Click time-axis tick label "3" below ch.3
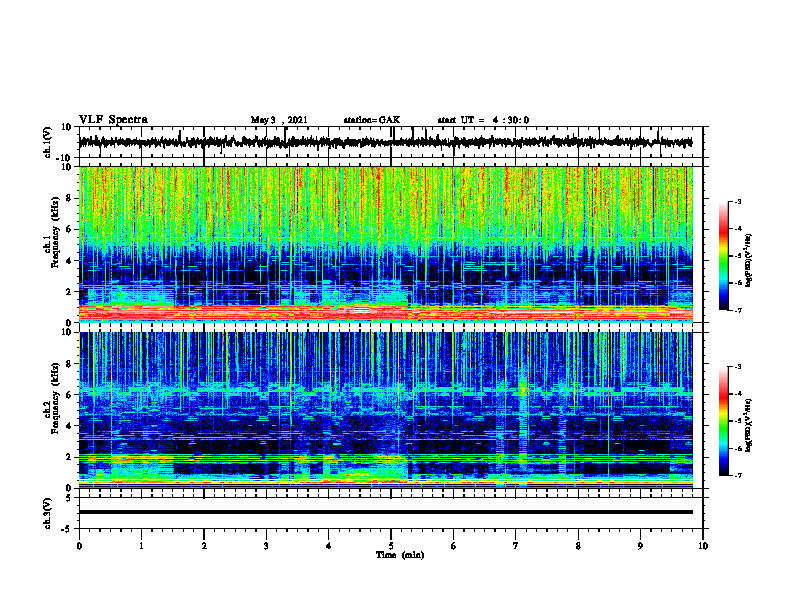Image resolution: width=792 pixels, height=612 pixels. pyautogui.click(x=266, y=546)
